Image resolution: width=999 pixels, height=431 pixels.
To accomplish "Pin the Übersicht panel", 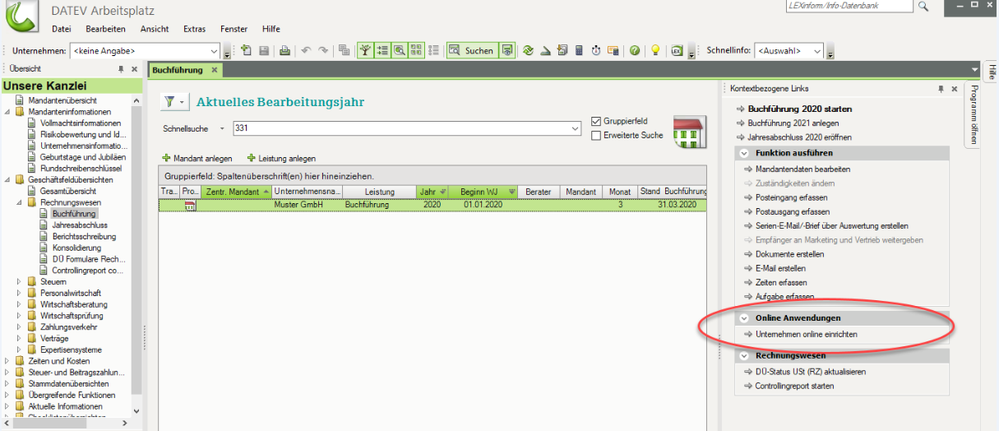I will (x=121, y=69).
